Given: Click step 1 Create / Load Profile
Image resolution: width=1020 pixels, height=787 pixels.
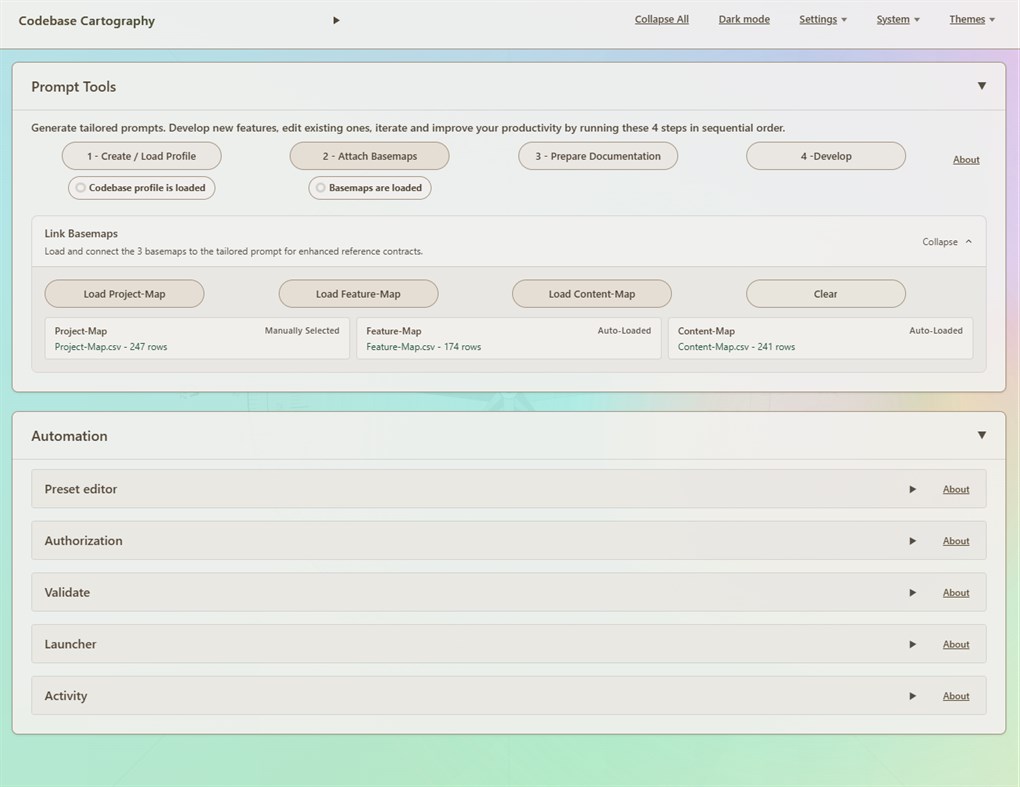Looking at the screenshot, I should click(142, 156).
